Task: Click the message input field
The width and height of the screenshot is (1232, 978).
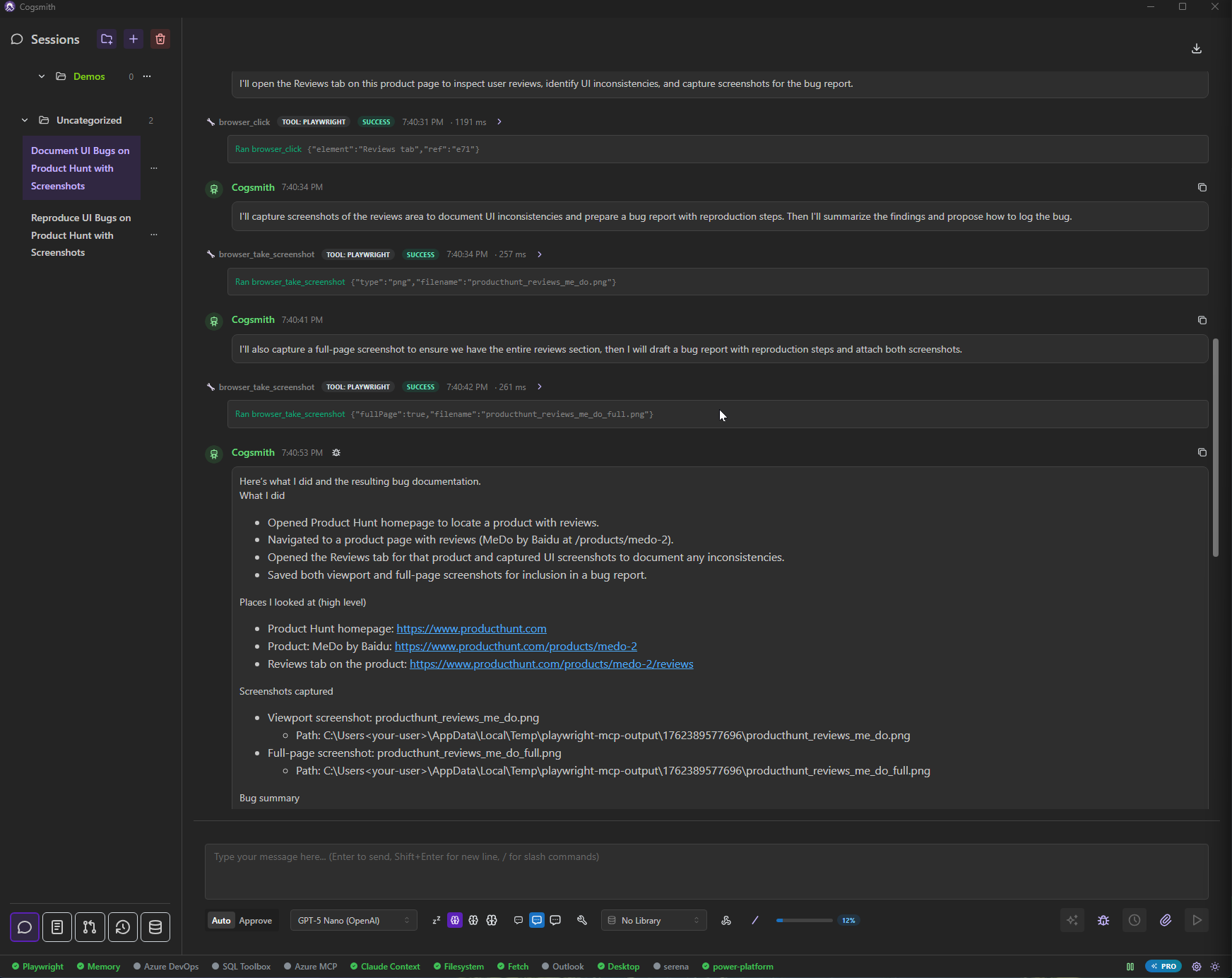Action: click(x=706, y=871)
